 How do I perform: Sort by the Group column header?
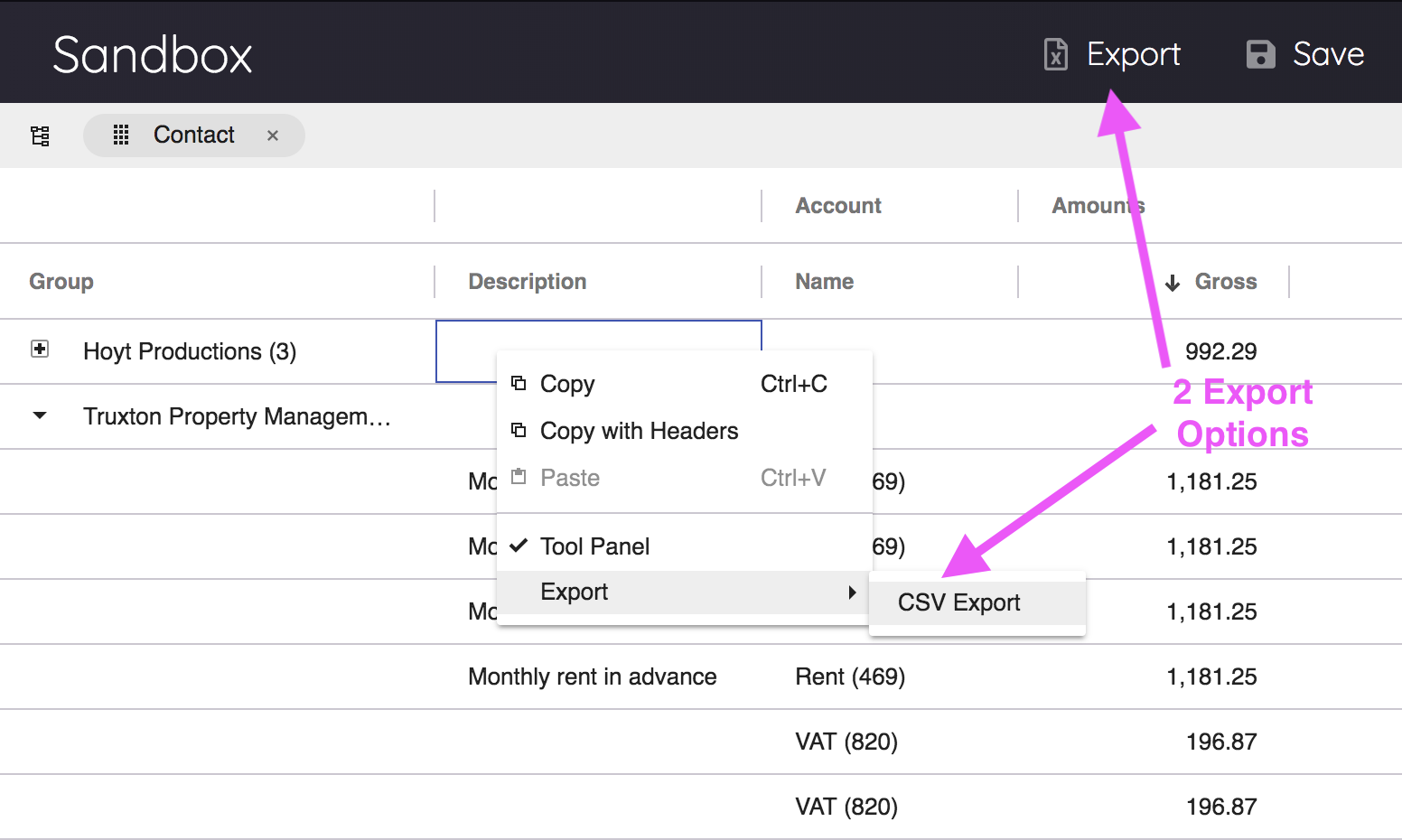[x=61, y=282]
